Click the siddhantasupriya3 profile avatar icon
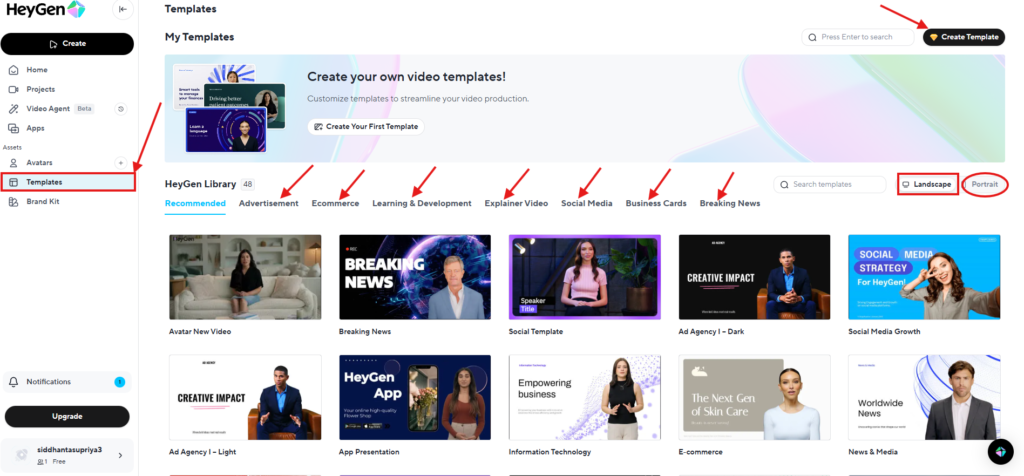Screen dimensions: 1024x476 pyautogui.click(x=22, y=455)
